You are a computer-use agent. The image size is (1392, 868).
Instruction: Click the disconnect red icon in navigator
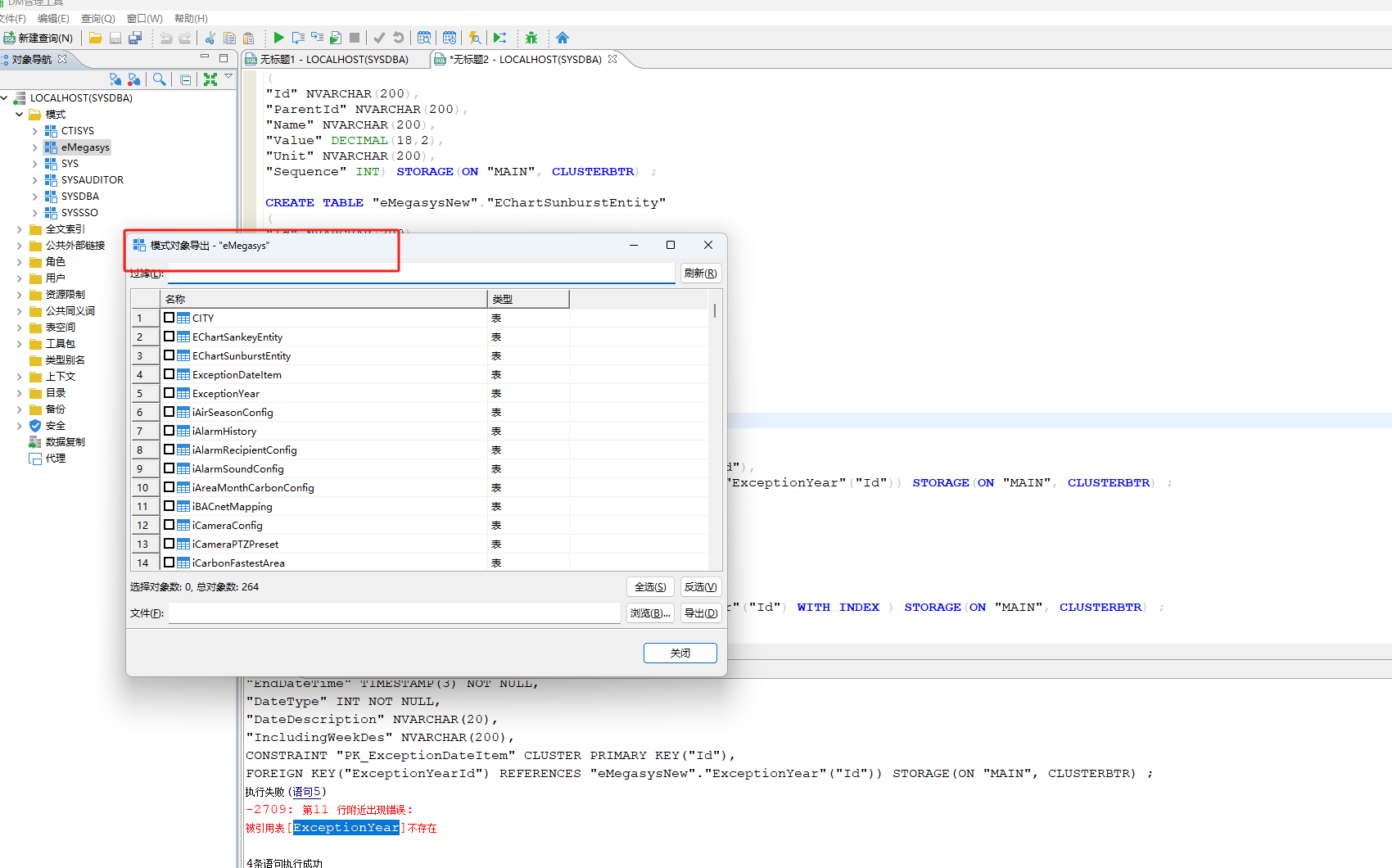click(134, 79)
